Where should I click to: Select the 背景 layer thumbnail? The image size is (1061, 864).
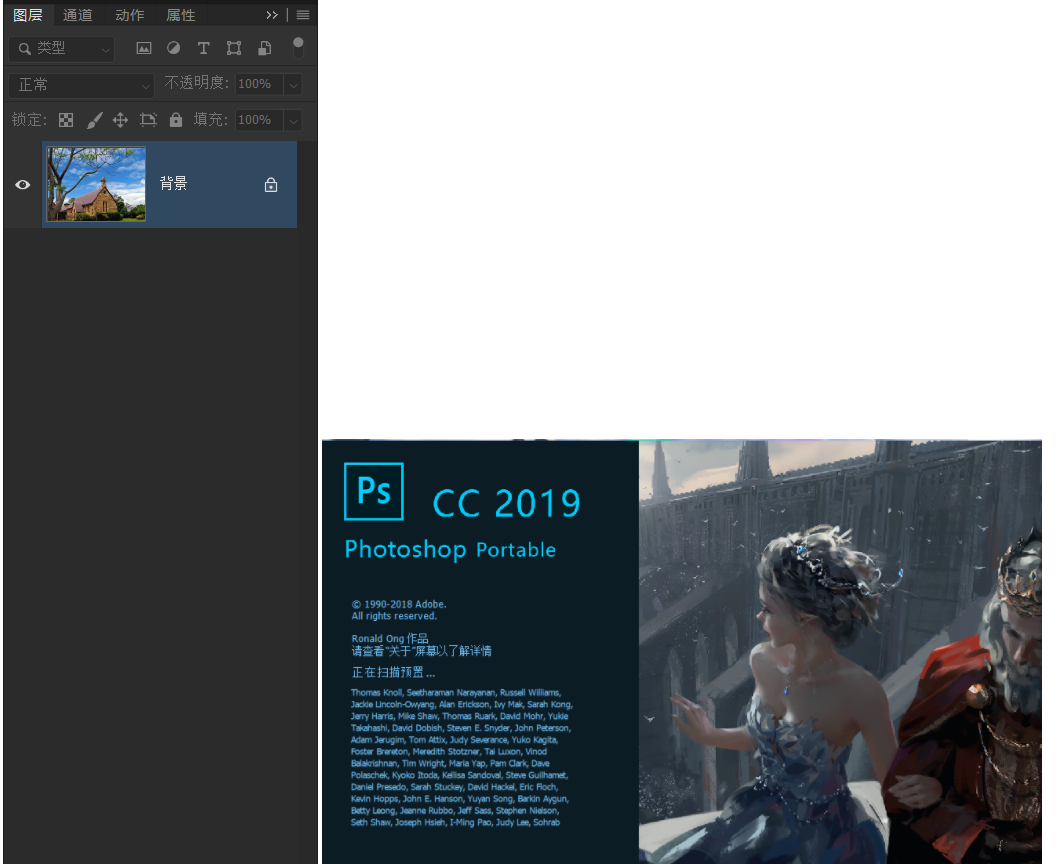click(x=96, y=184)
